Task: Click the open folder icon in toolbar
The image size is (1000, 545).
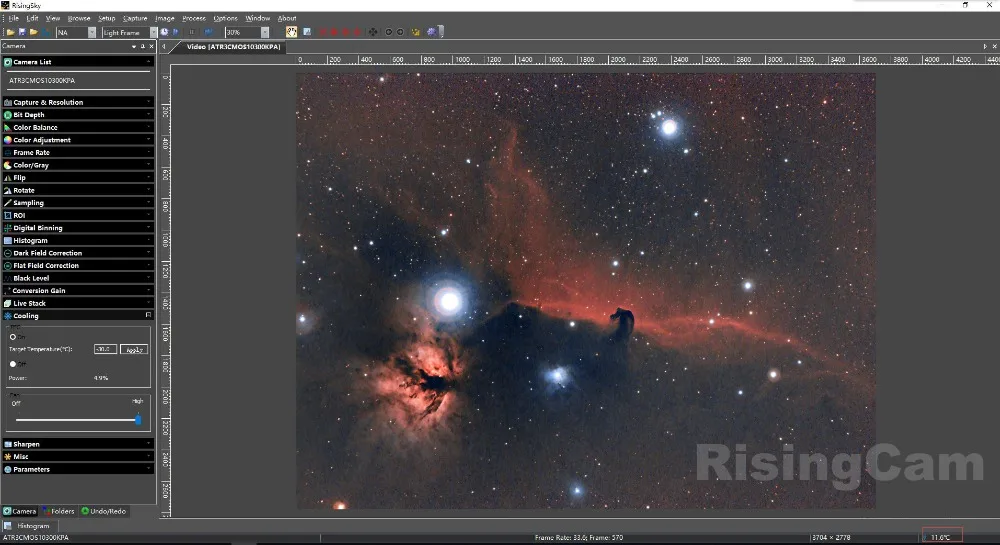Action: tap(10, 32)
